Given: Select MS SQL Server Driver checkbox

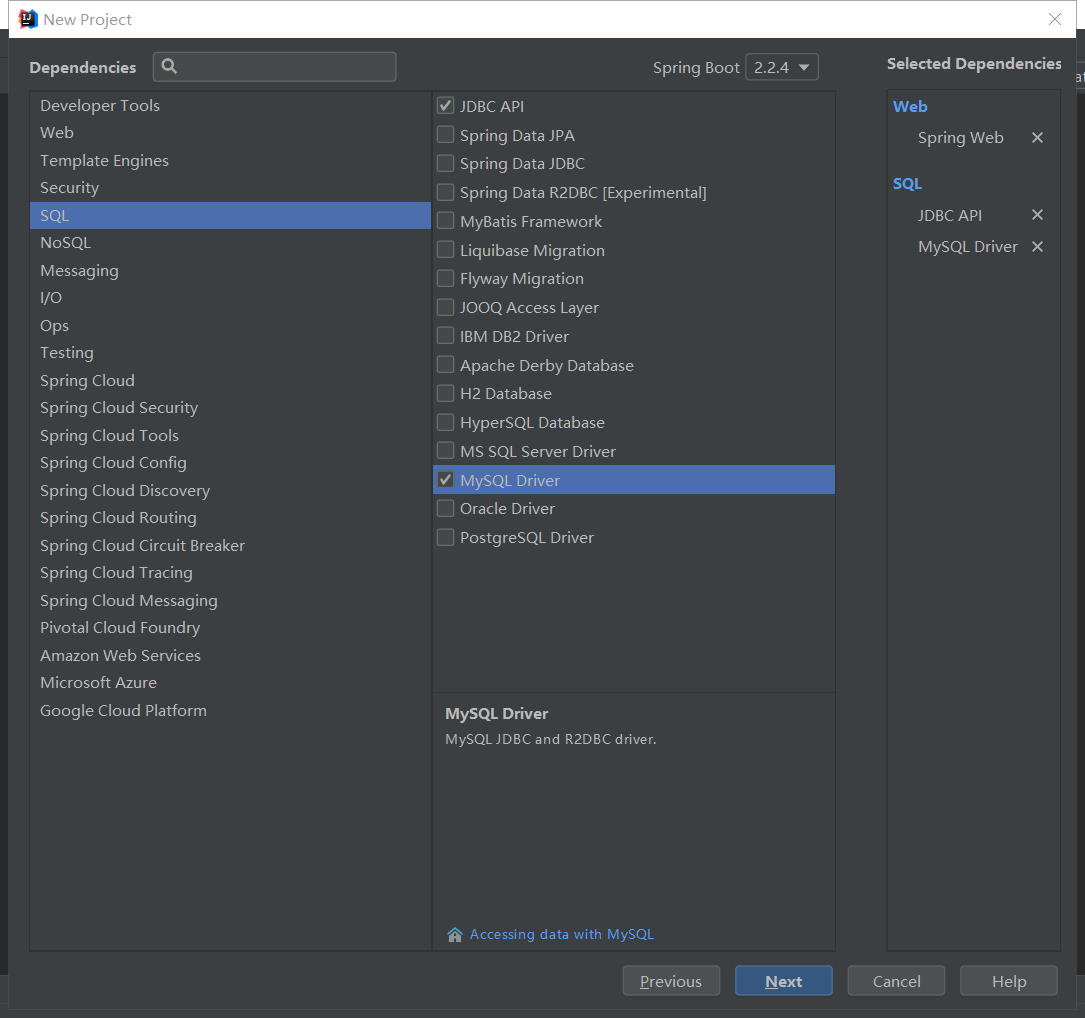Looking at the screenshot, I should tap(445, 451).
